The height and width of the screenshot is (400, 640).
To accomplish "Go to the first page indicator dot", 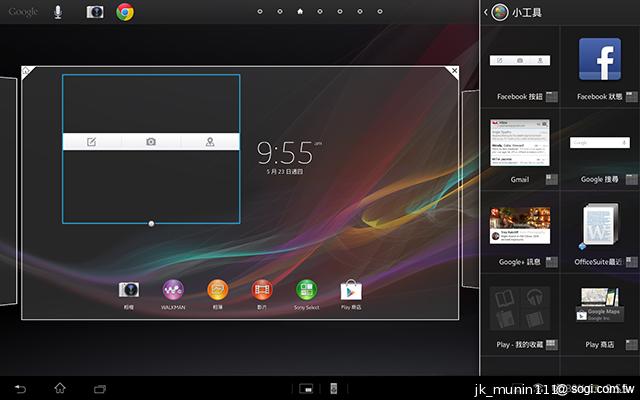I will (260, 11).
